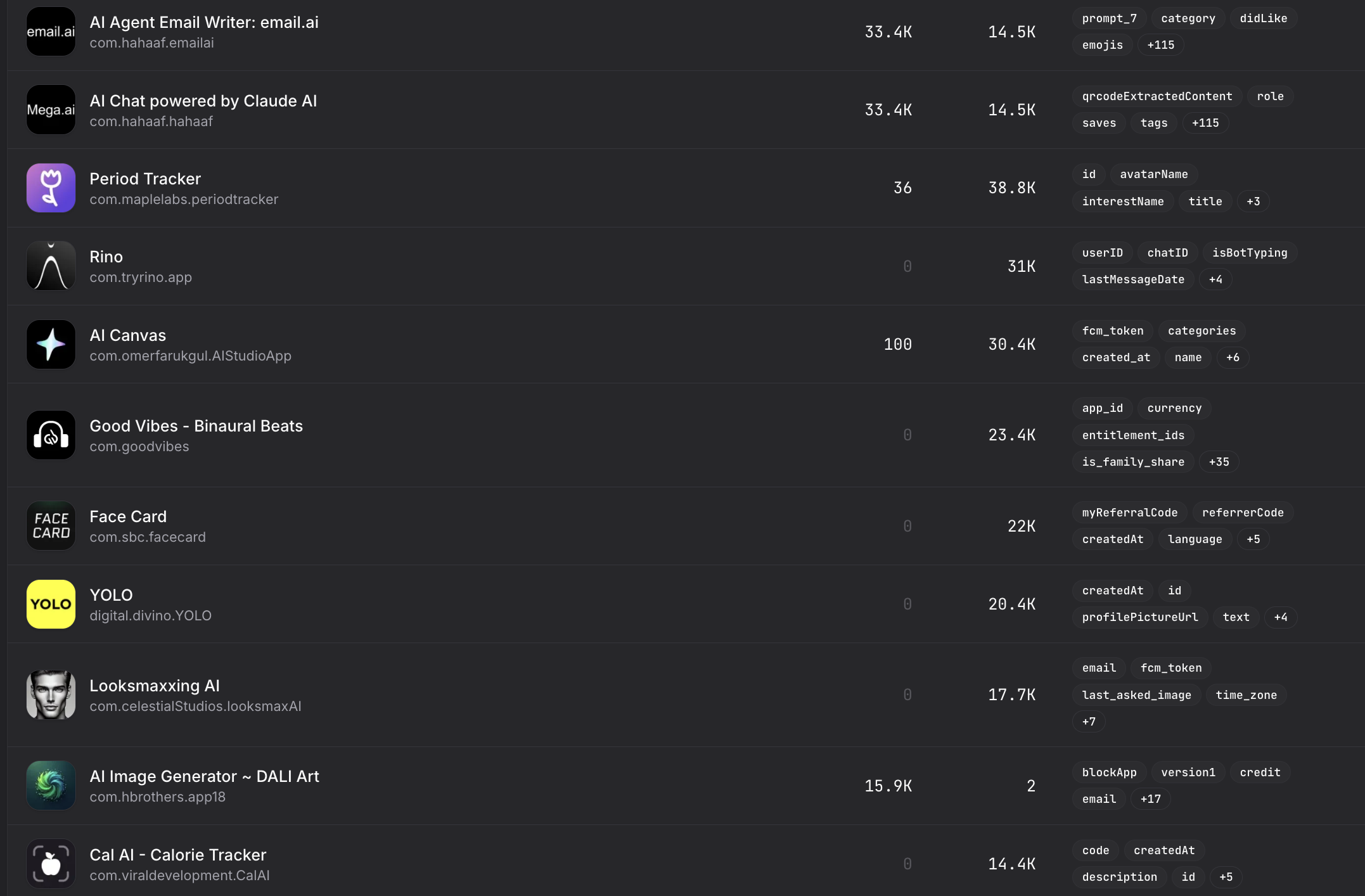This screenshot has width=1365, height=896.
Task: Click the Looksmaxxing AI face thumbnail
Action: coord(51,695)
